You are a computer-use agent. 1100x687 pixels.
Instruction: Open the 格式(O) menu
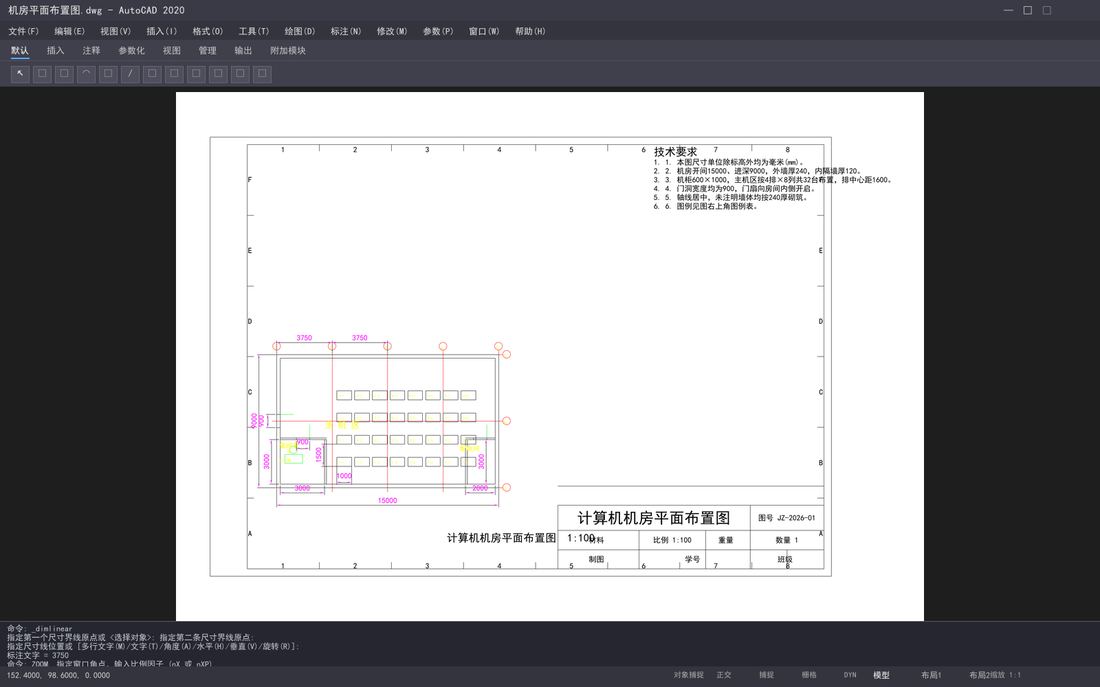coord(208,31)
